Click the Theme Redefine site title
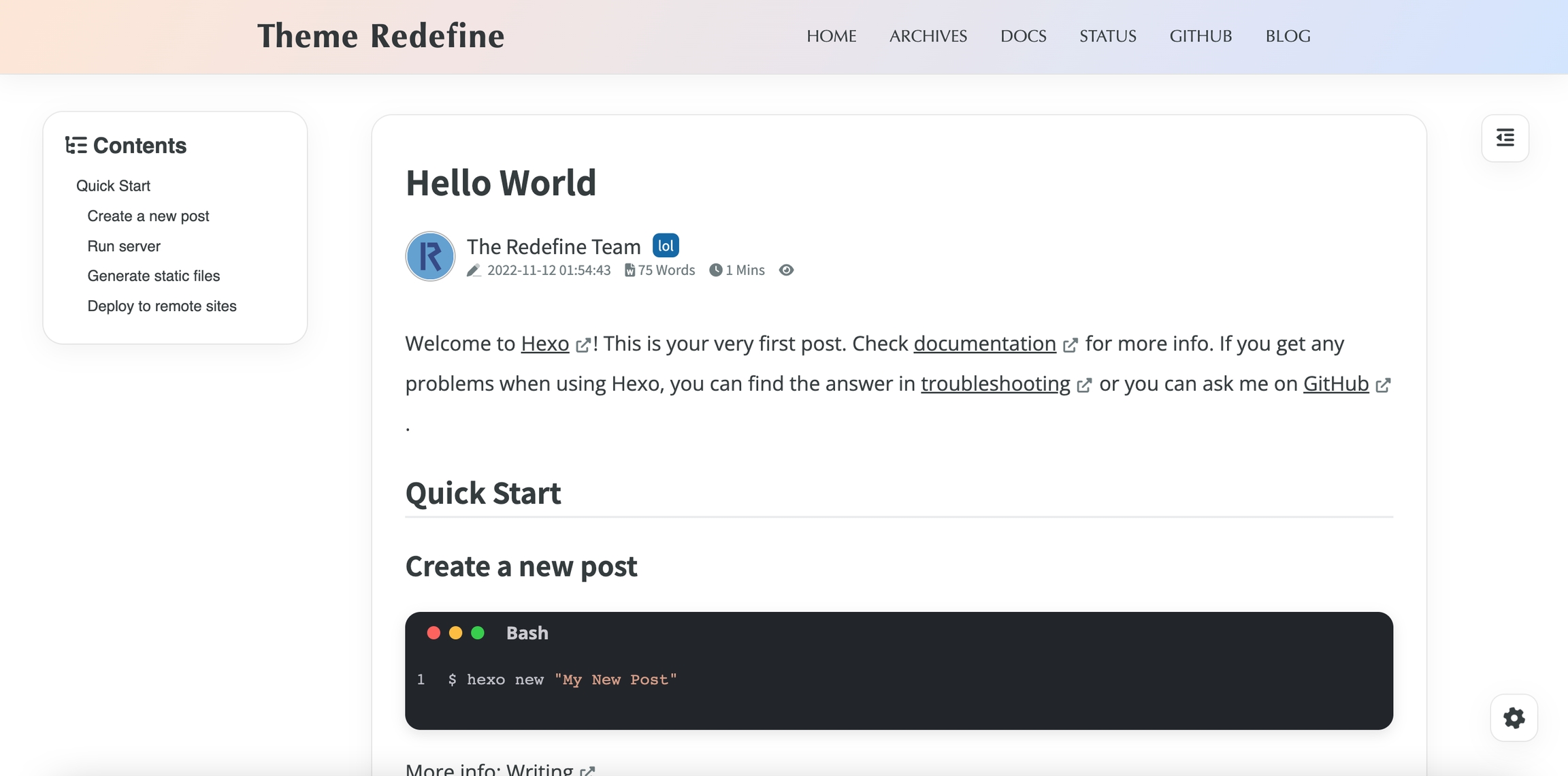Screen dimensions: 1568x776 [x=380, y=36]
